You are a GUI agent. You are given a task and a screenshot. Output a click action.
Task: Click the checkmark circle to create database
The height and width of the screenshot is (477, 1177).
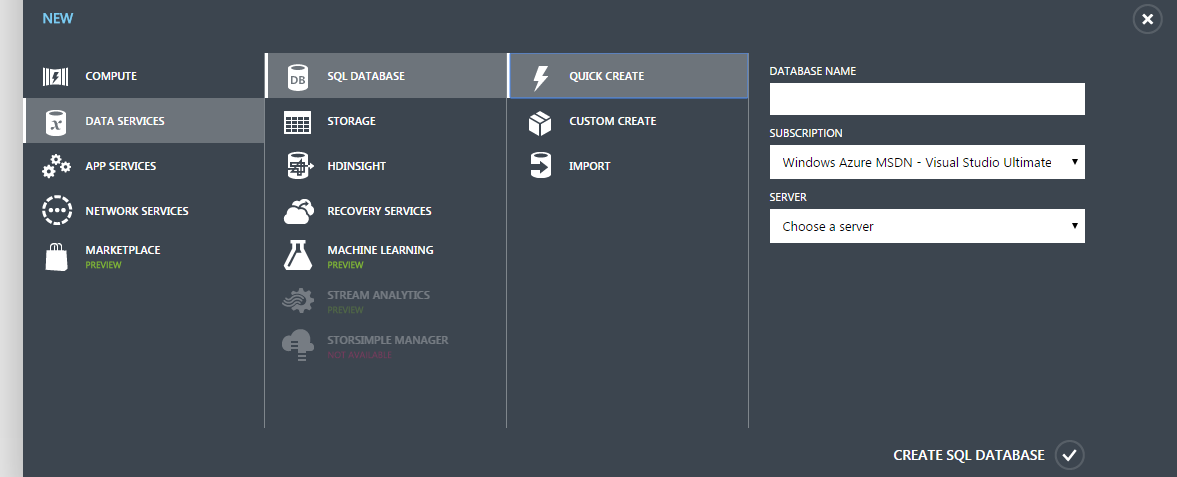click(1070, 455)
